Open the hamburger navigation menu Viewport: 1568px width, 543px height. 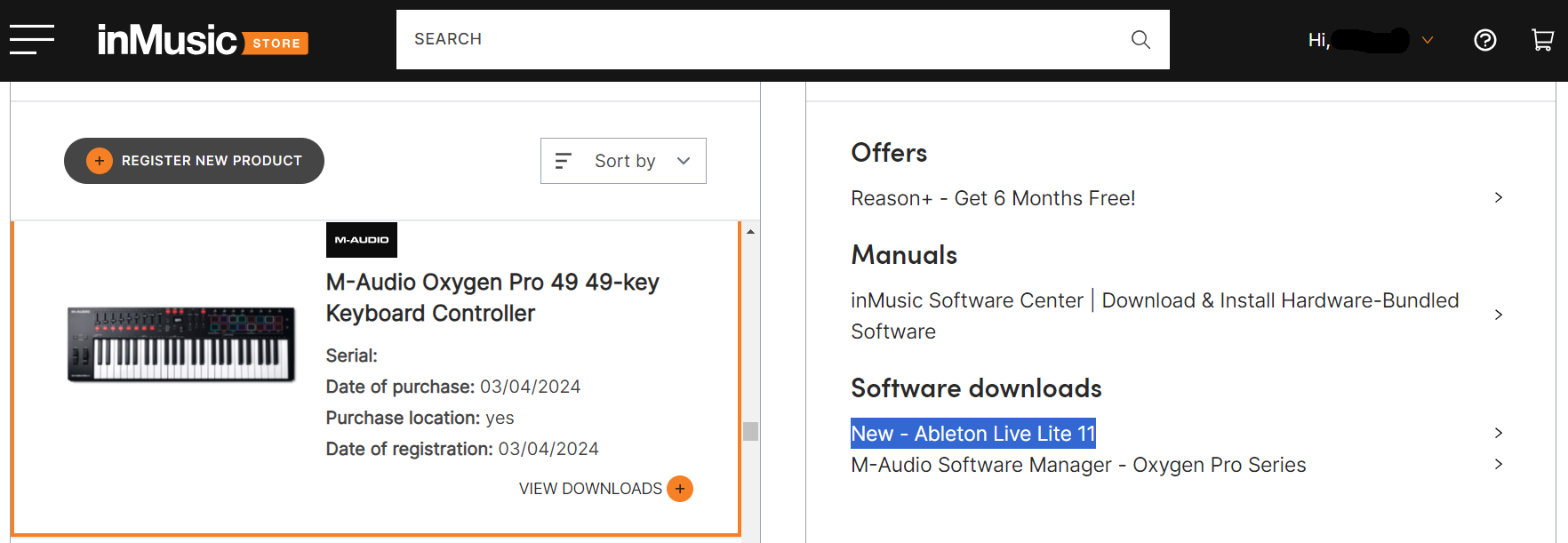[x=32, y=39]
